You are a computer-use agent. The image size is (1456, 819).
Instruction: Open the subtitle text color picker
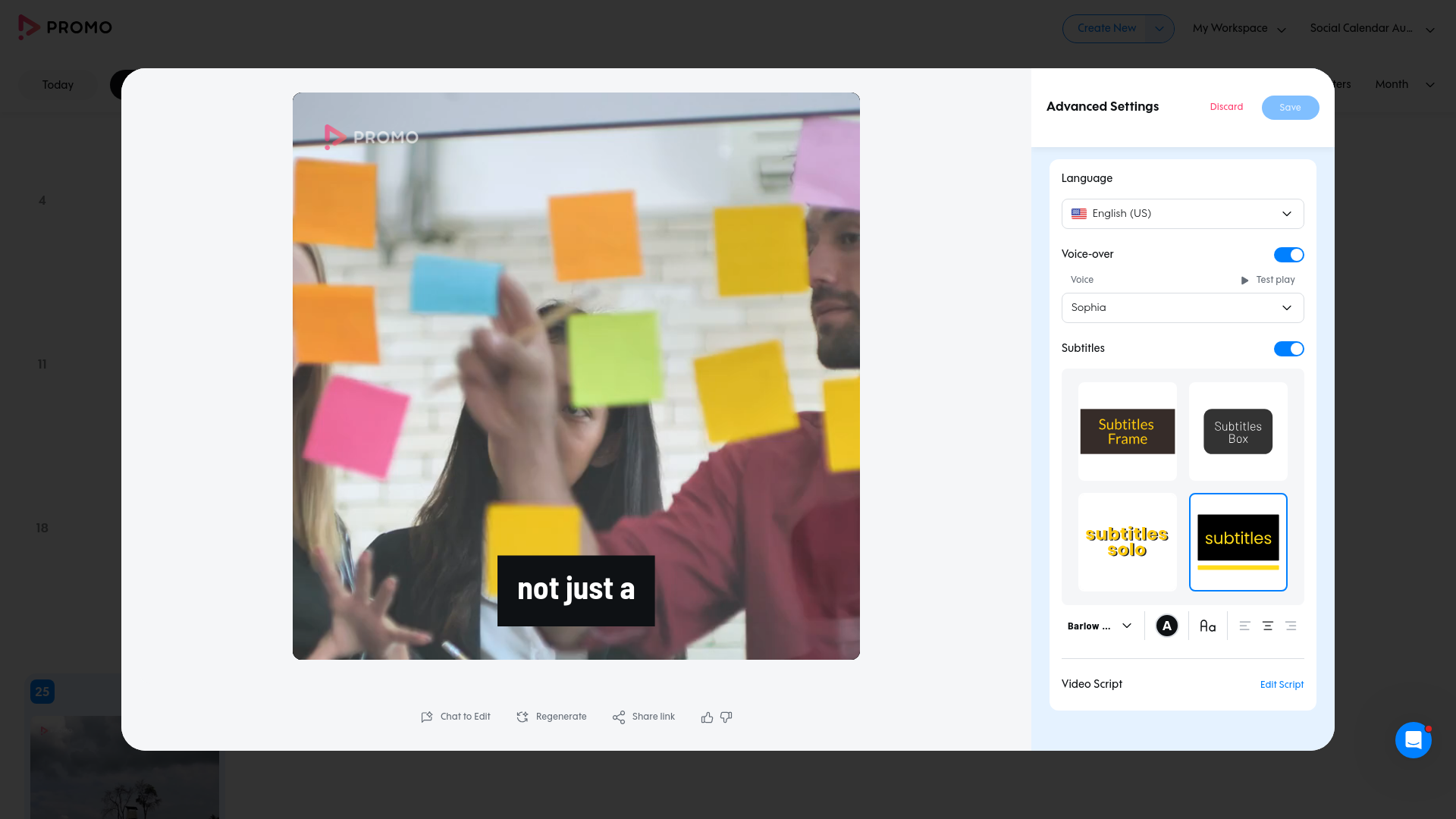[x=1166, y=626]
